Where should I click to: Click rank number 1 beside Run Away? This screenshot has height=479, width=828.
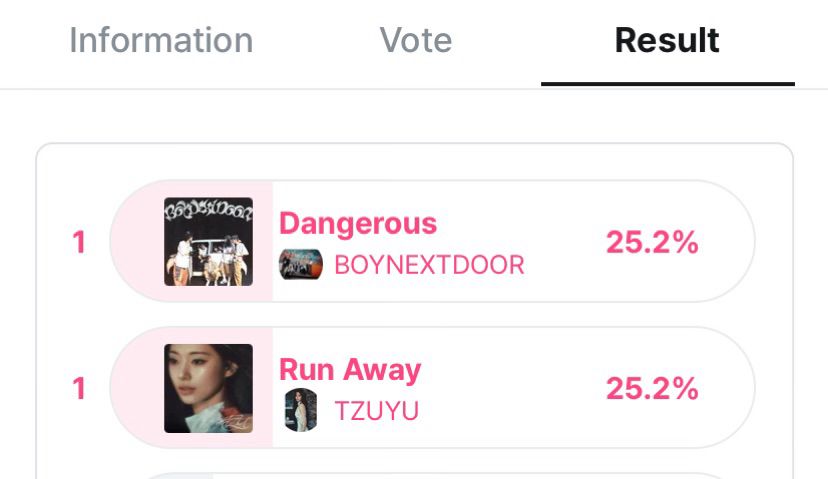point(79,389)
